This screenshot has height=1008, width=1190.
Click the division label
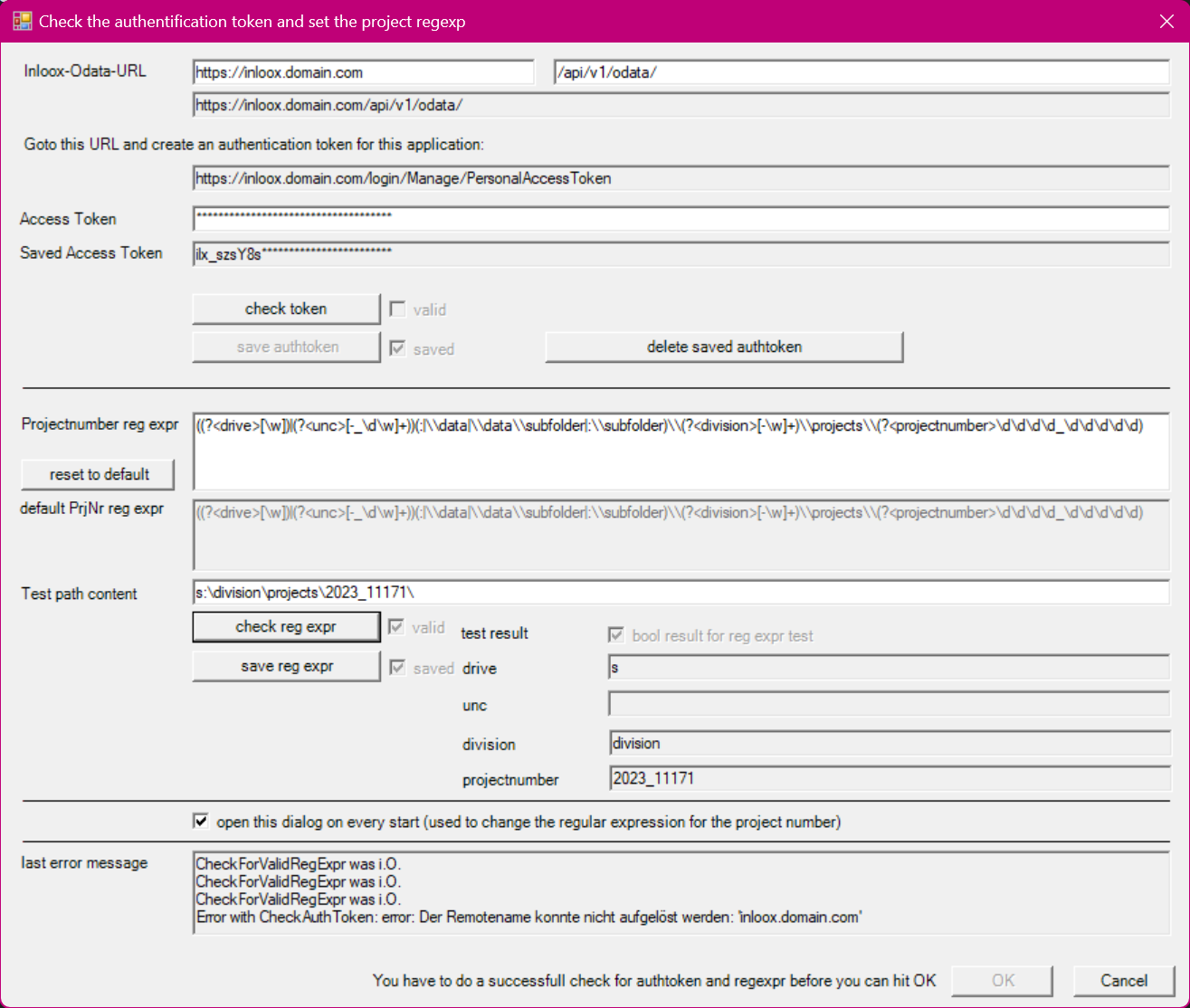pos(489,745)
